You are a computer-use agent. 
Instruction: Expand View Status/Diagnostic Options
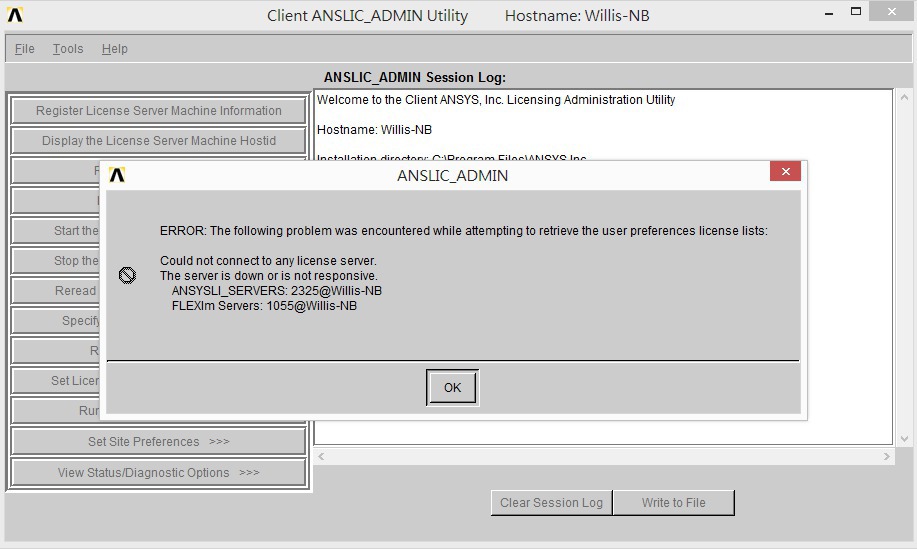(x=158, y=472)
